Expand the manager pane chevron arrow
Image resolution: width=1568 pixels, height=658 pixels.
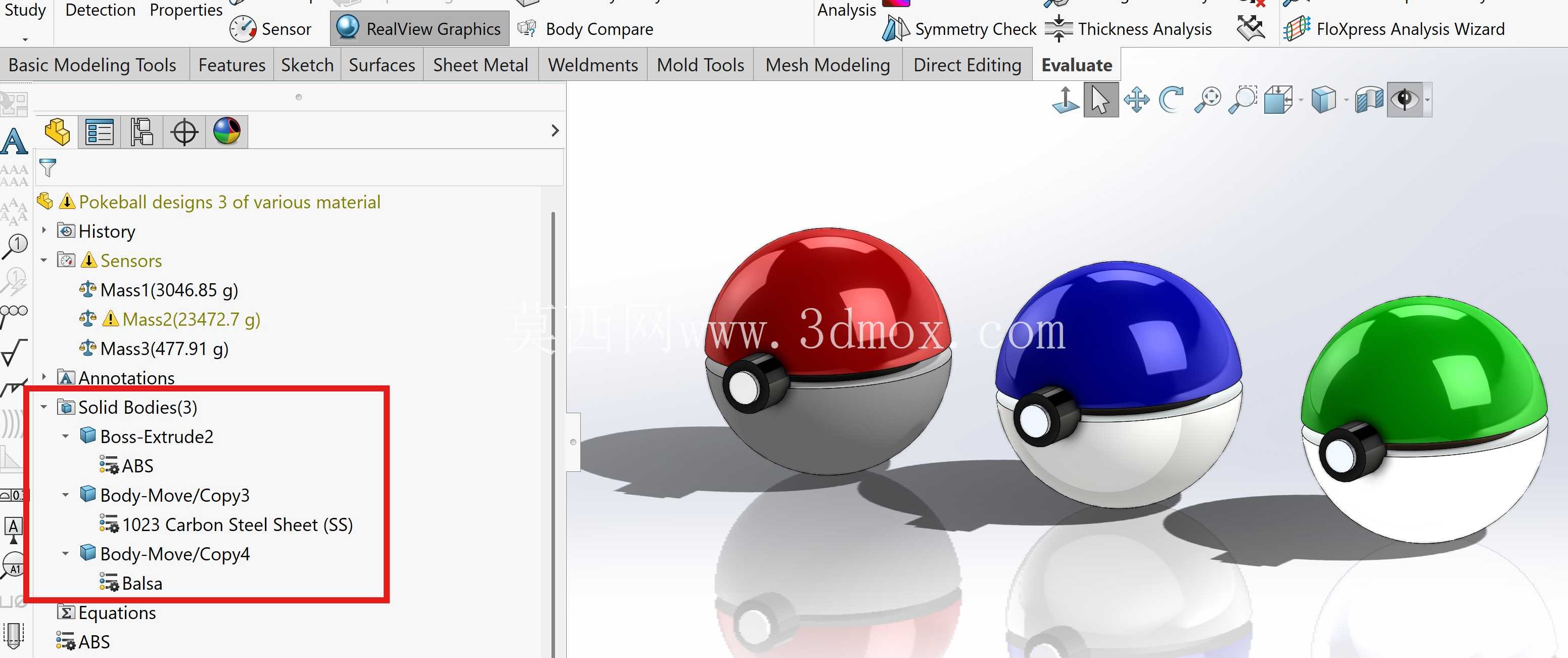pyautogui.click(x=555, y=130)
